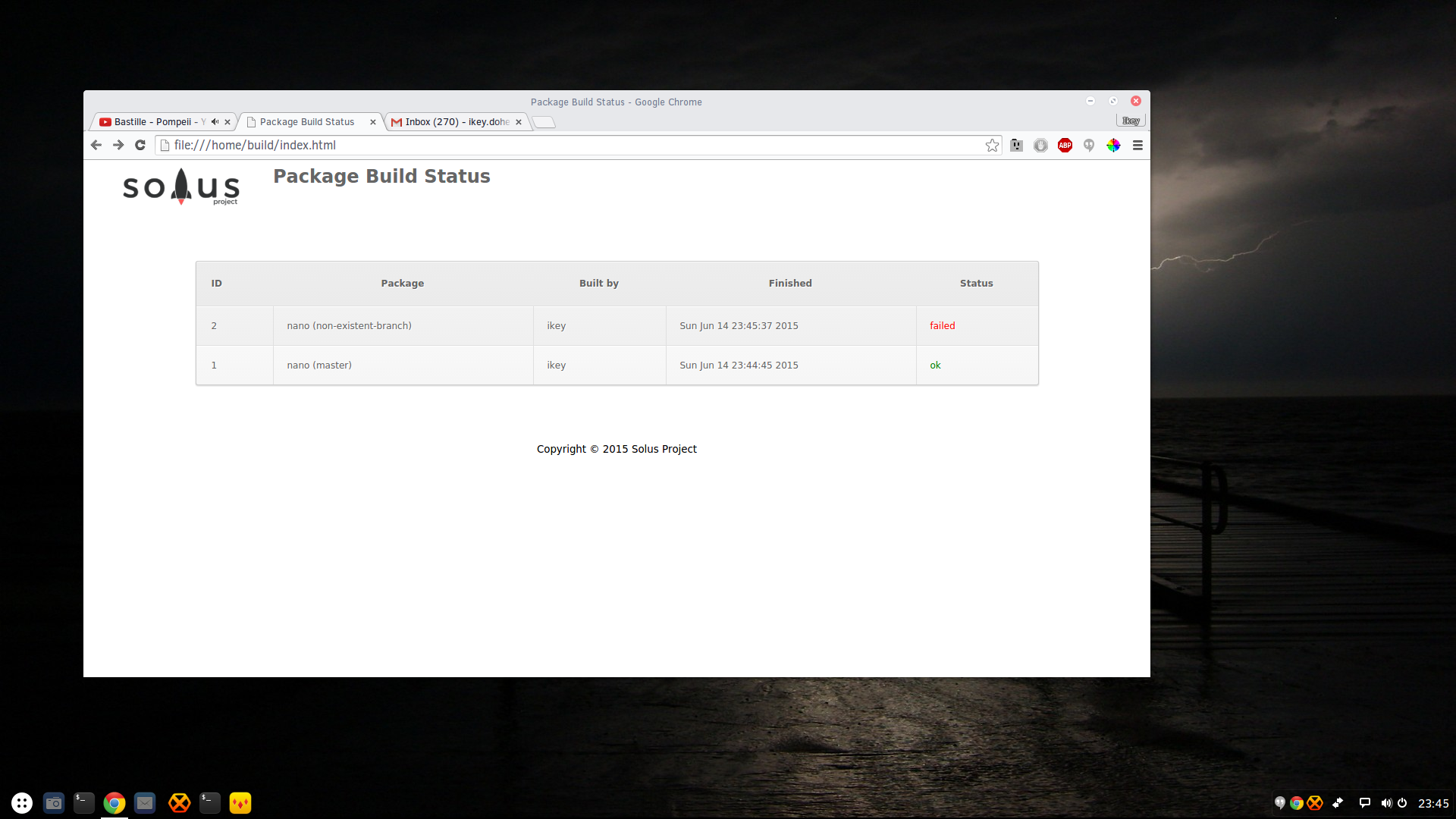Image resolution: width=1456 pixels, height=819 pixels.
Task: Open the Chrome hamburger menu
Action: (1137, 145)
